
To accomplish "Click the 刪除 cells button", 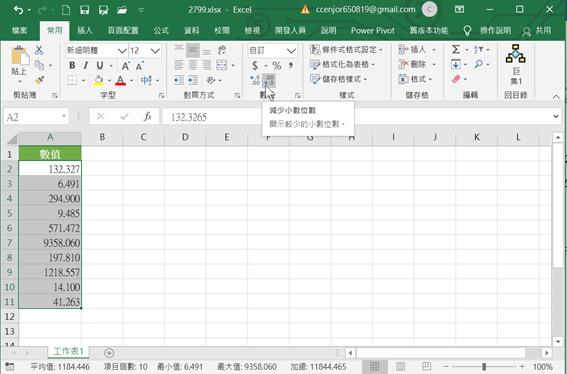I will tap(417, 64).
